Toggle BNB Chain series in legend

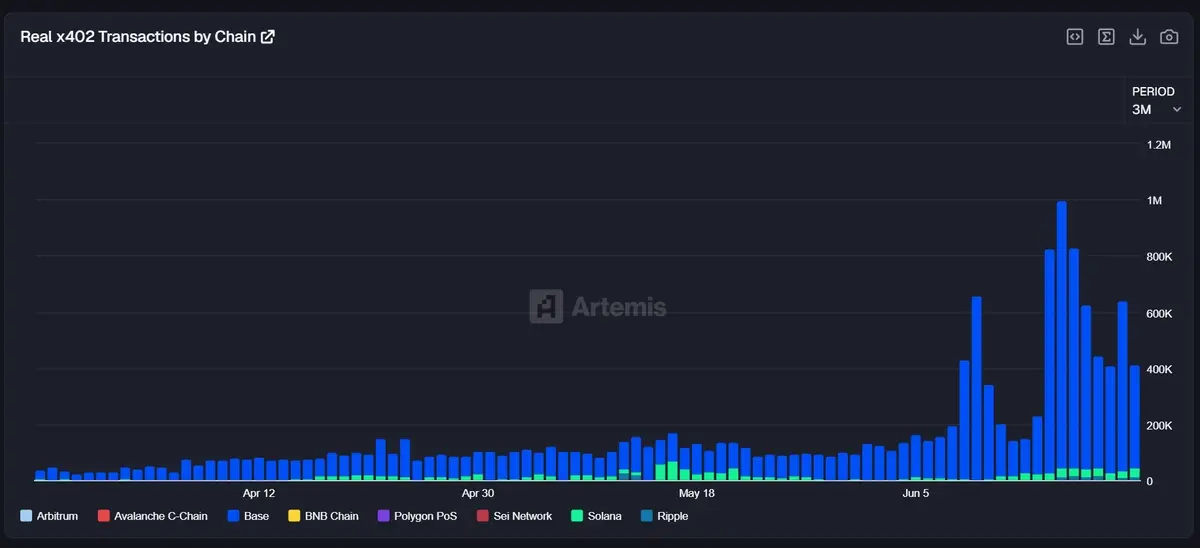(323, 516)
